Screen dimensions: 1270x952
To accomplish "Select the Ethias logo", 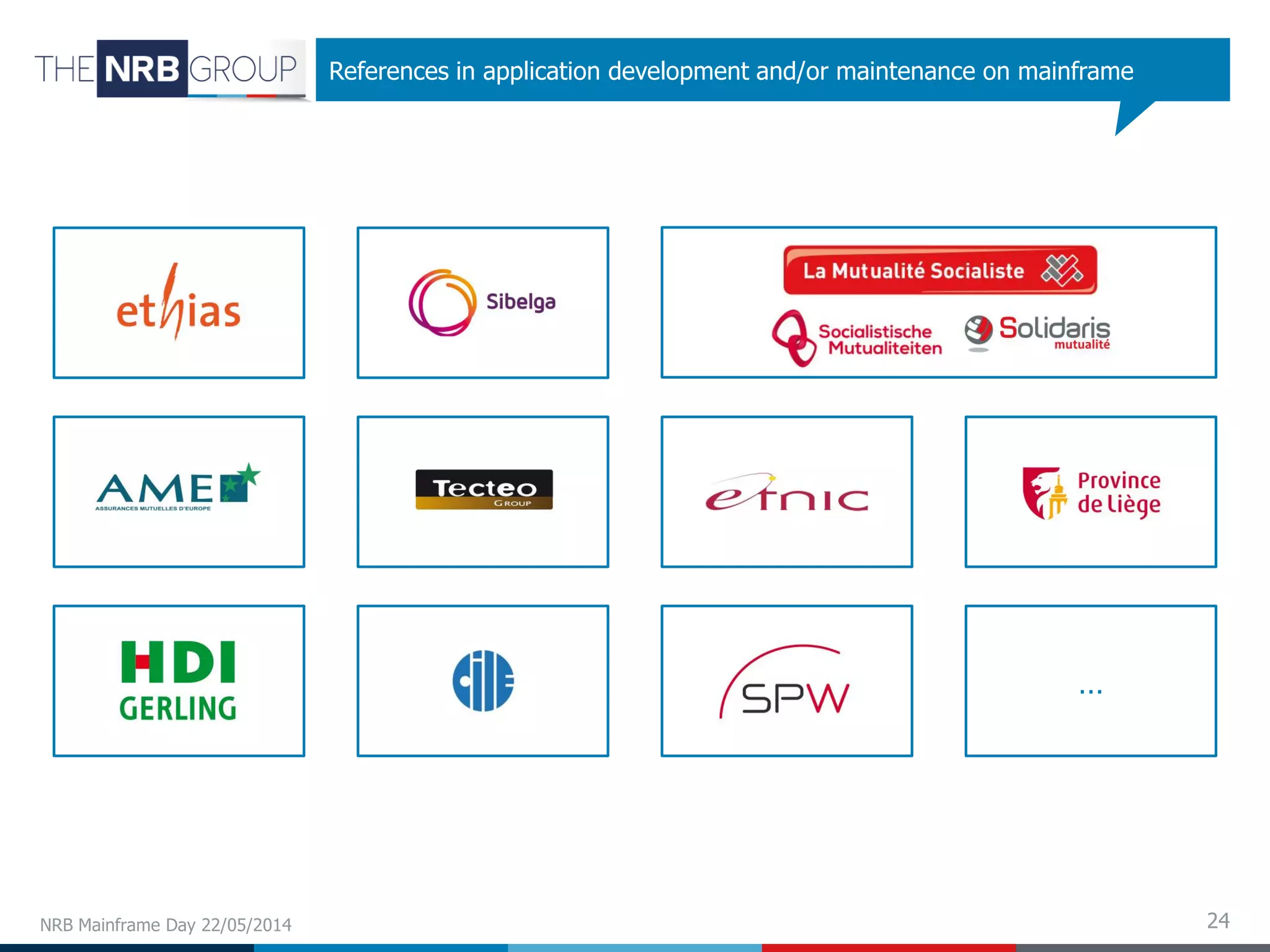I will 179,302.
